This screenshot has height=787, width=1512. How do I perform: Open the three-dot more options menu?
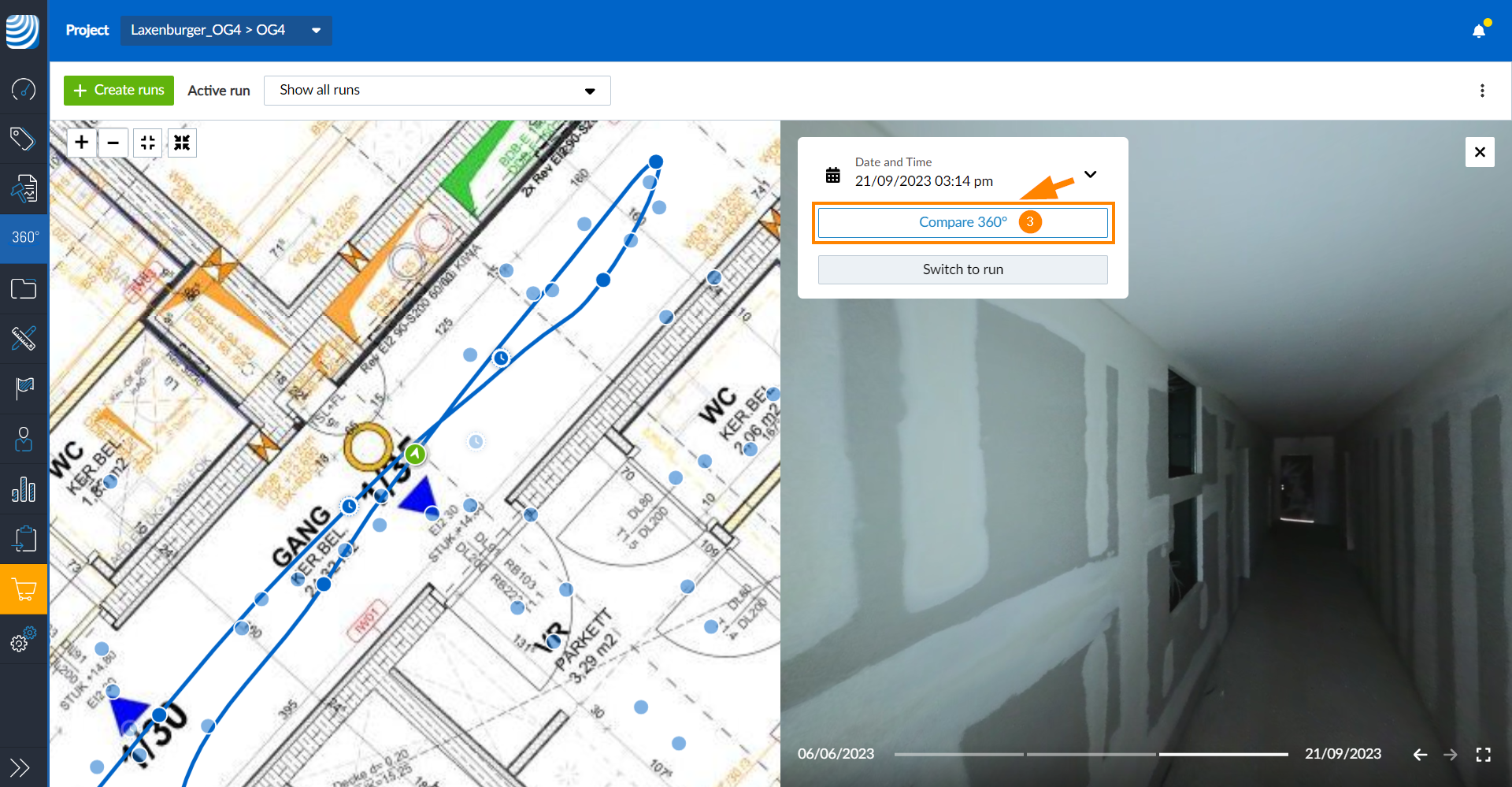coord(1482,91)
